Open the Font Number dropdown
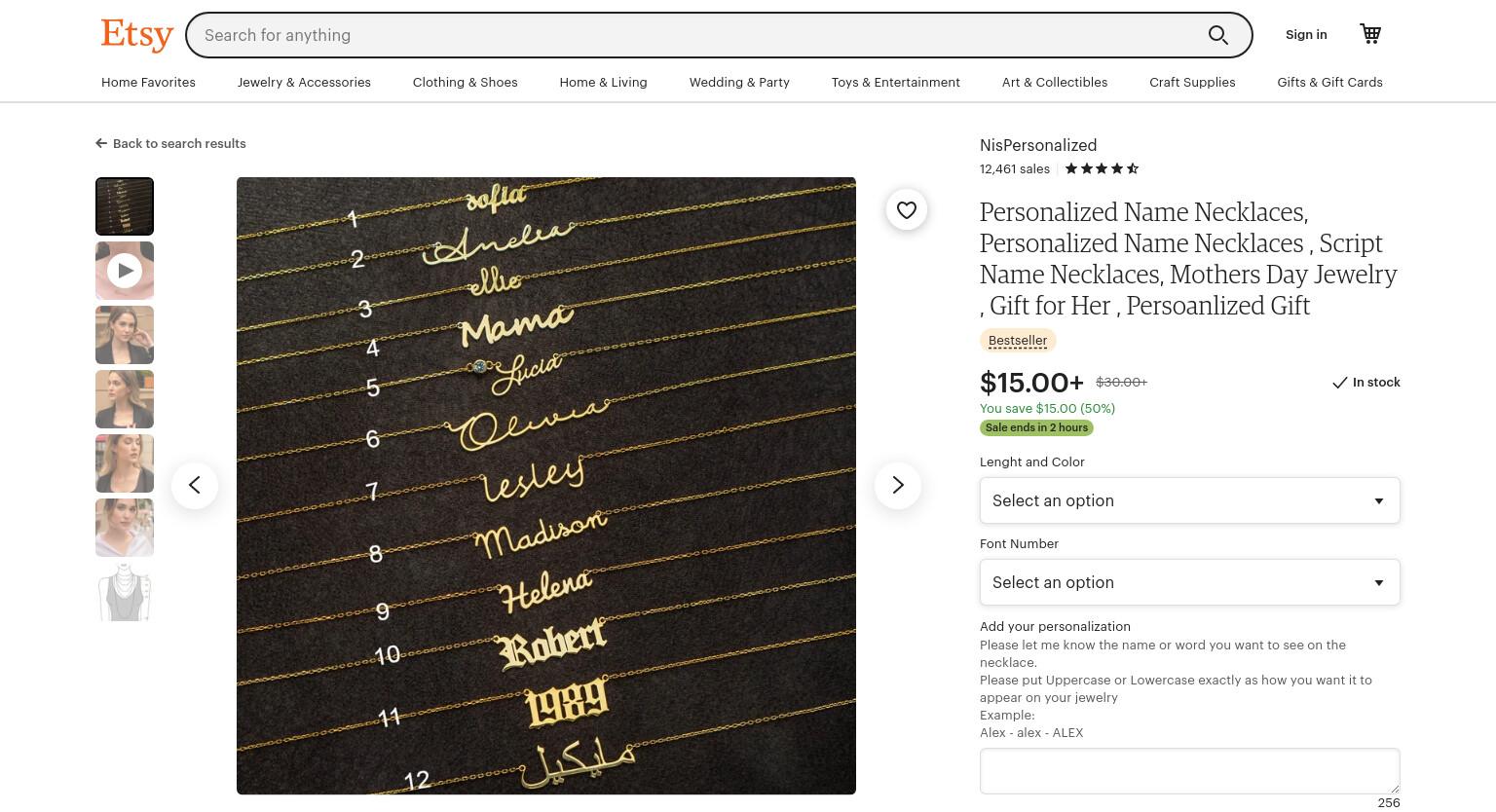1496x812 pixels. [x=1189, y=582]
